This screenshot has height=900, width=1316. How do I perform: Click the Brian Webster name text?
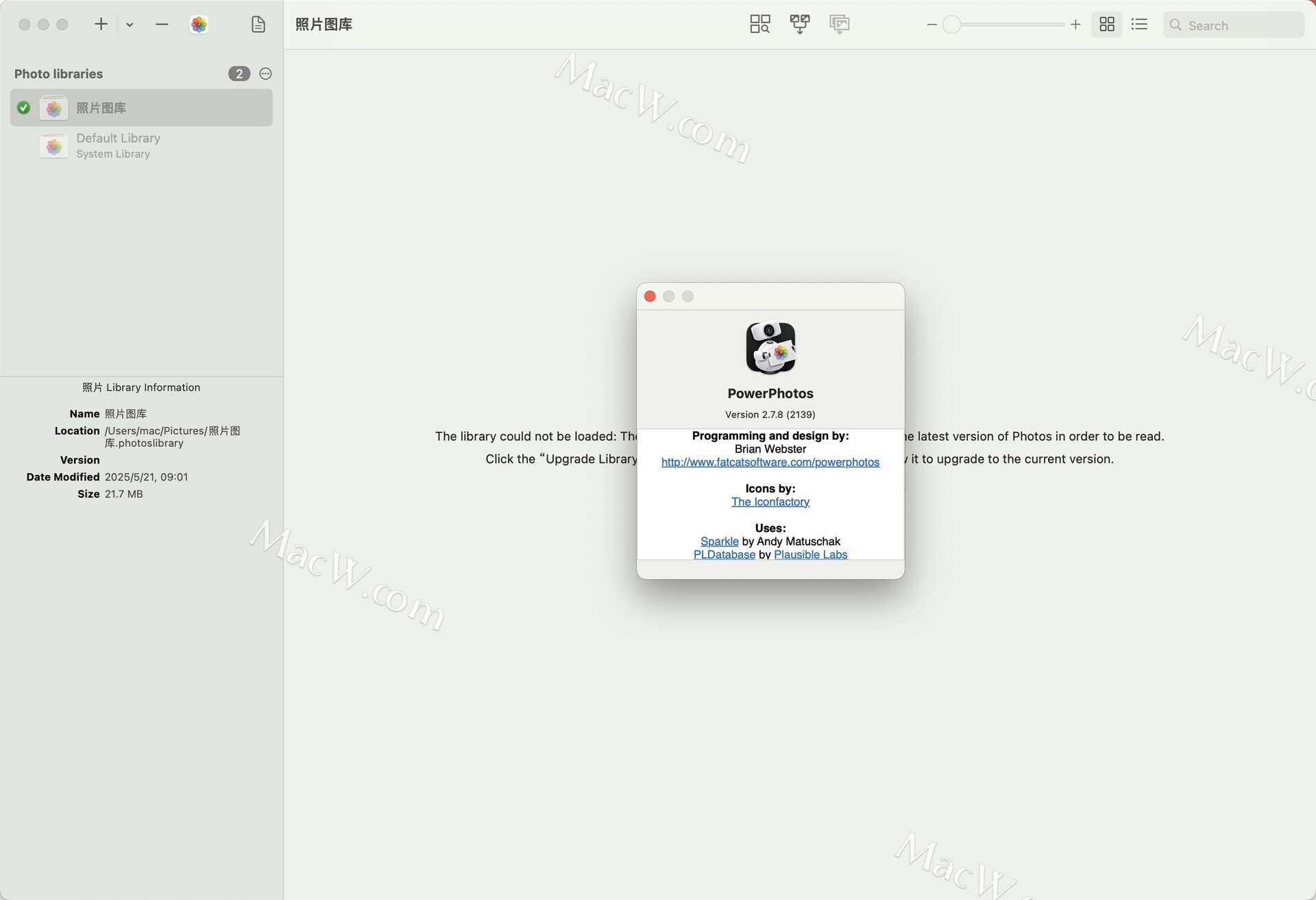coord(770,450)
